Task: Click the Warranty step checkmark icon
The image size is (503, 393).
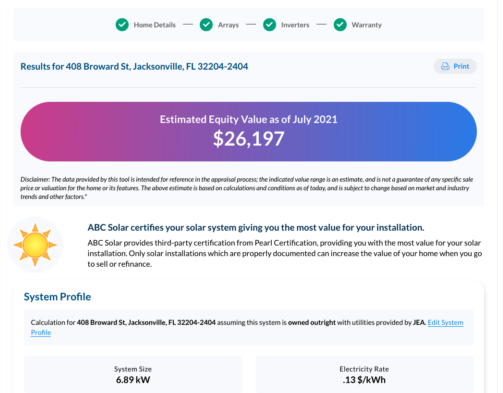Action: (x=340, y=25)
